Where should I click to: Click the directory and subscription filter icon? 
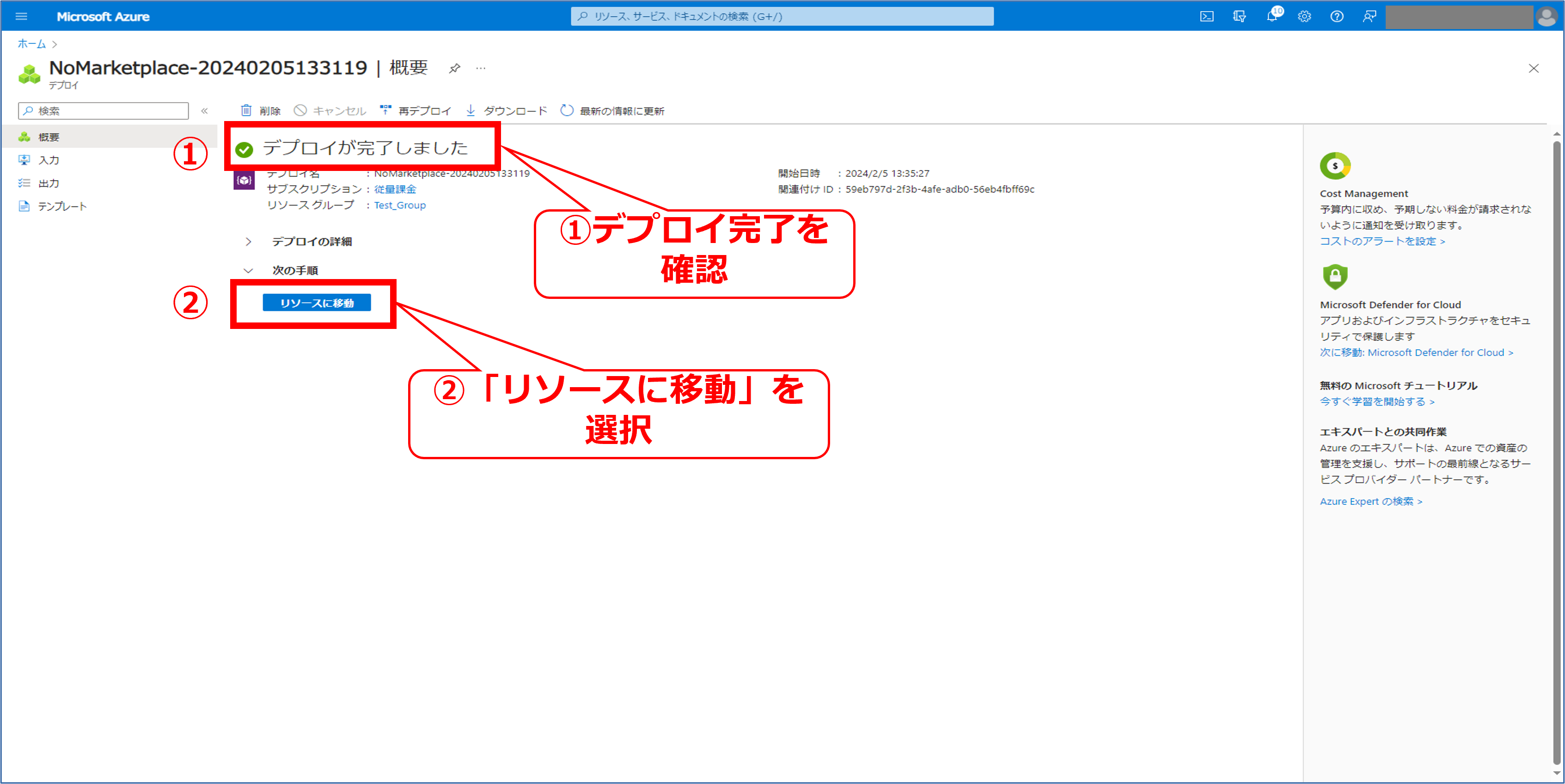click(1239, 16)
